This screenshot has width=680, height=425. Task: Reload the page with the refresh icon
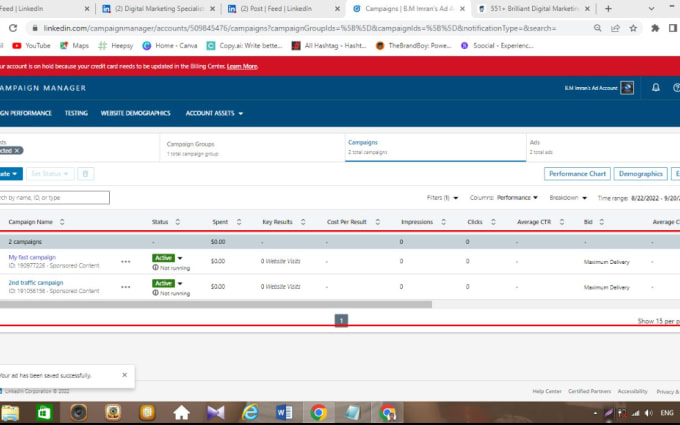(13, 28)
